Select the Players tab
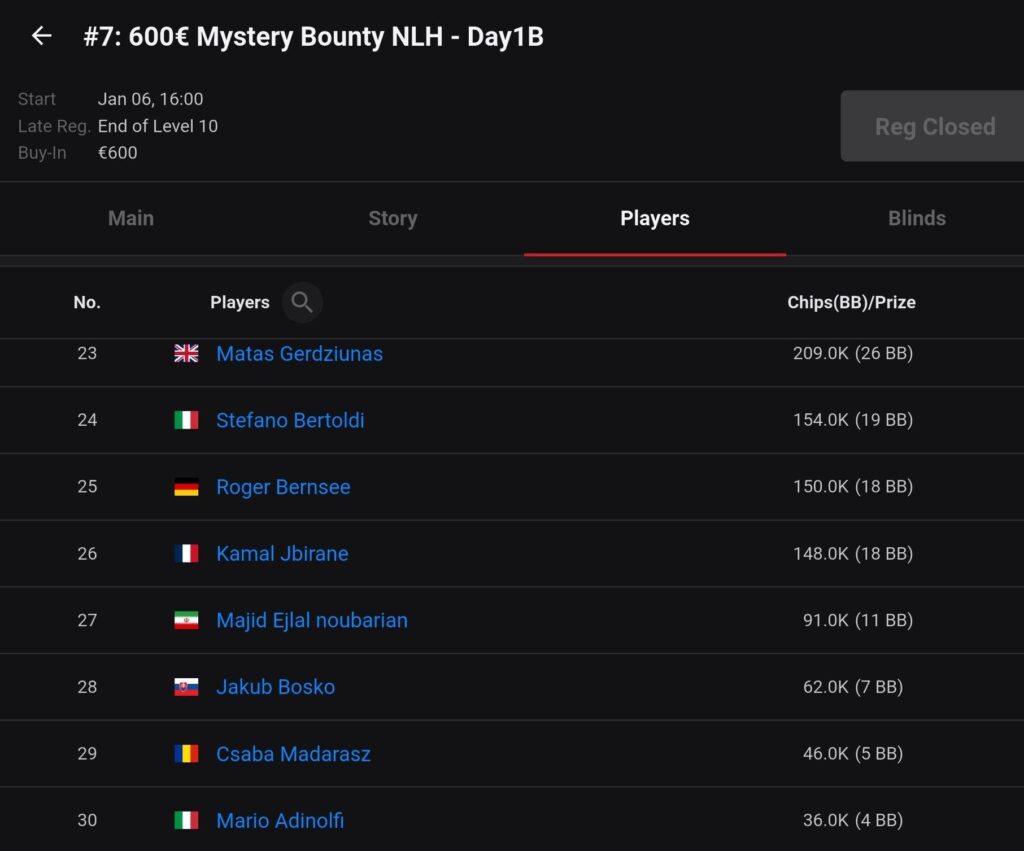Viewport: 1024px width, 851px height. pos(654,218)
